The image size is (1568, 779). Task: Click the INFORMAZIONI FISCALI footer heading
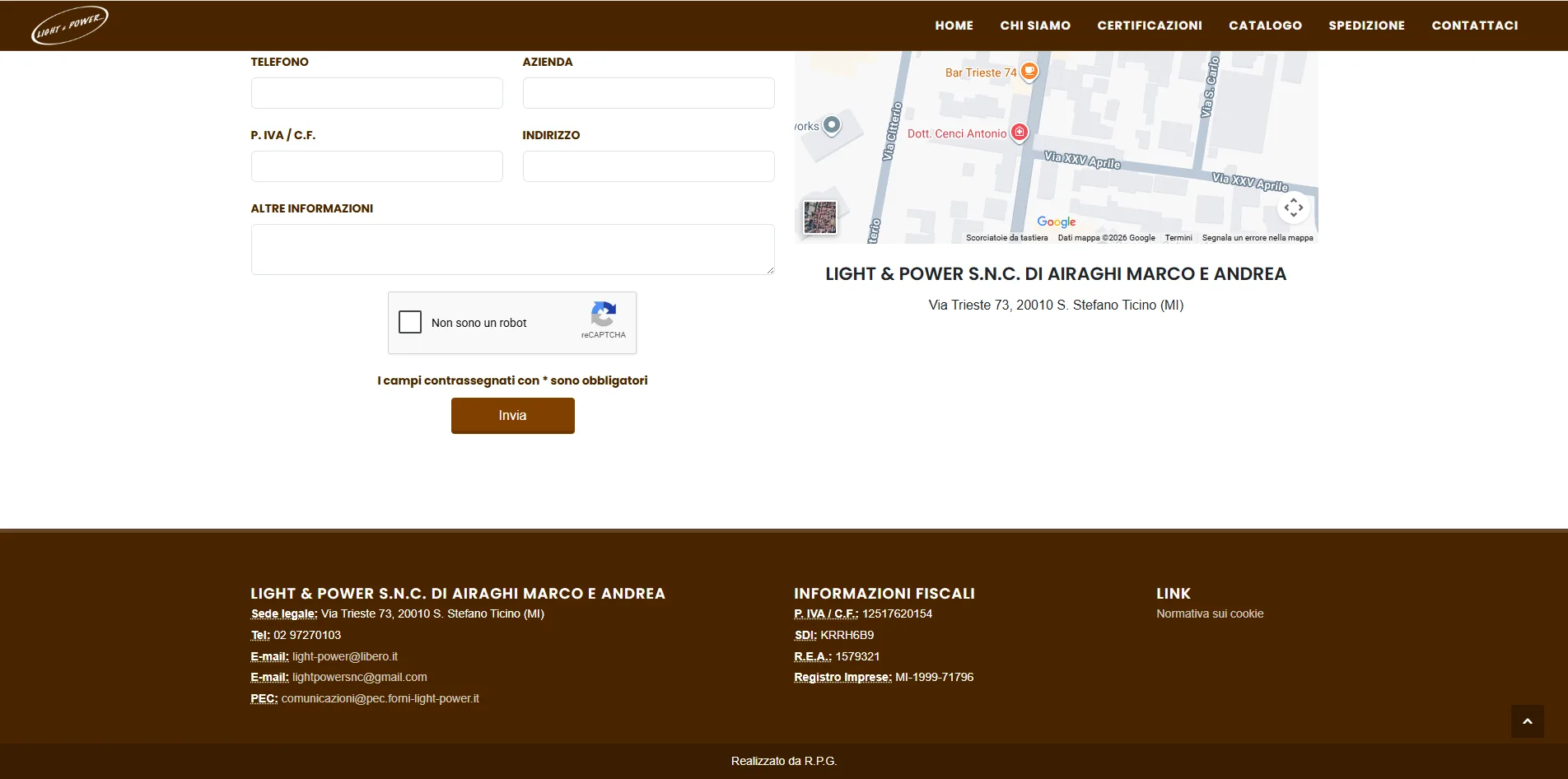pos(884,594)
